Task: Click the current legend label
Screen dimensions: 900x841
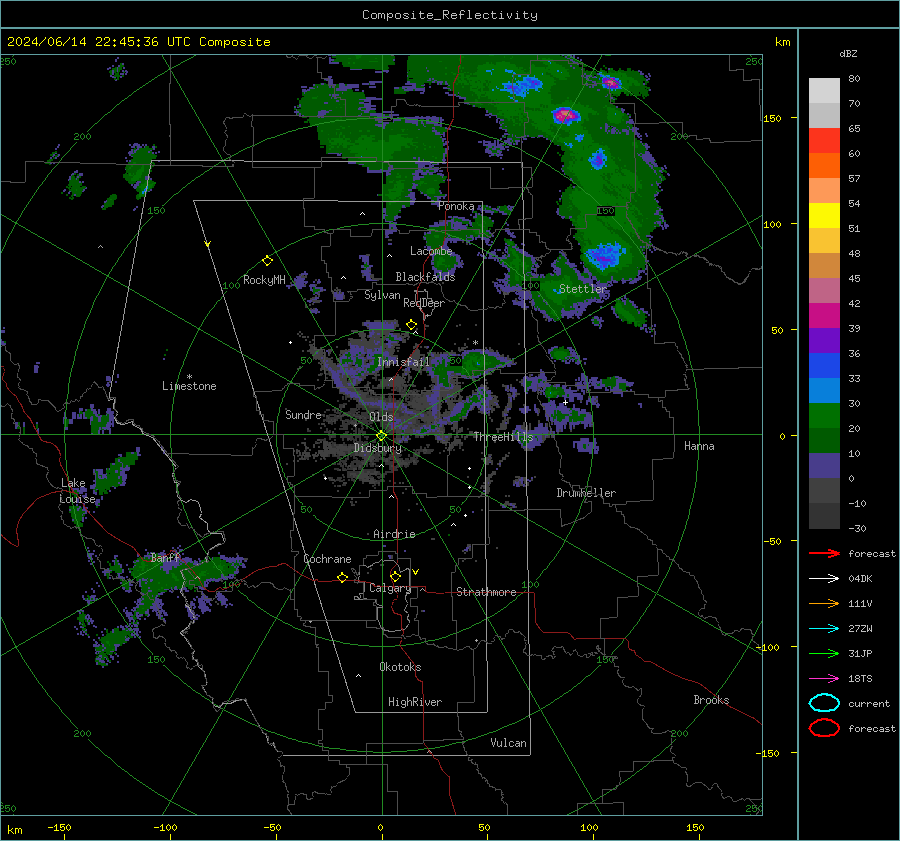Action: [x=869, y=704]
